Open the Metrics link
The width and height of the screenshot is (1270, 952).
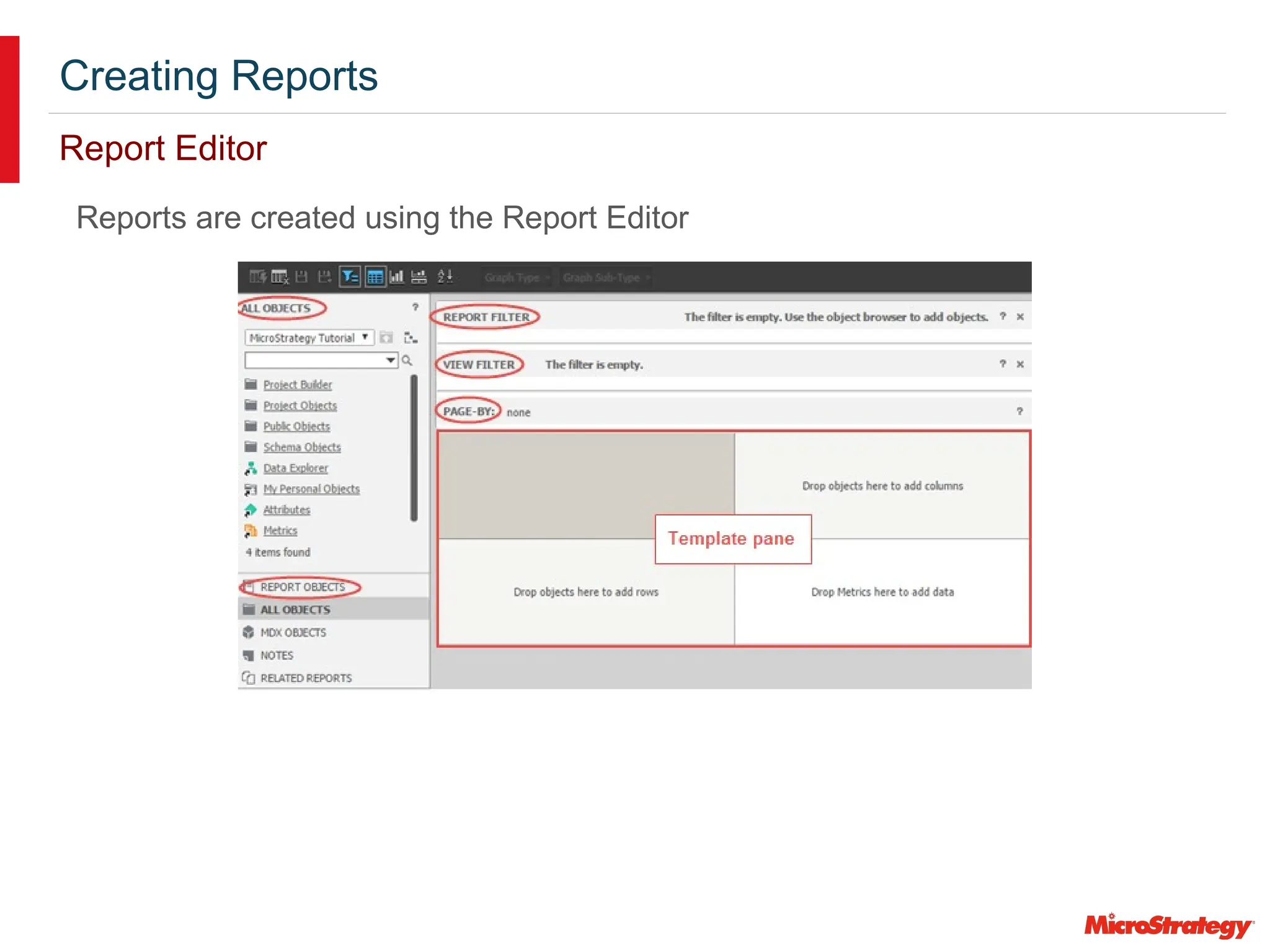pyautogui.click(x=280, y=531)
